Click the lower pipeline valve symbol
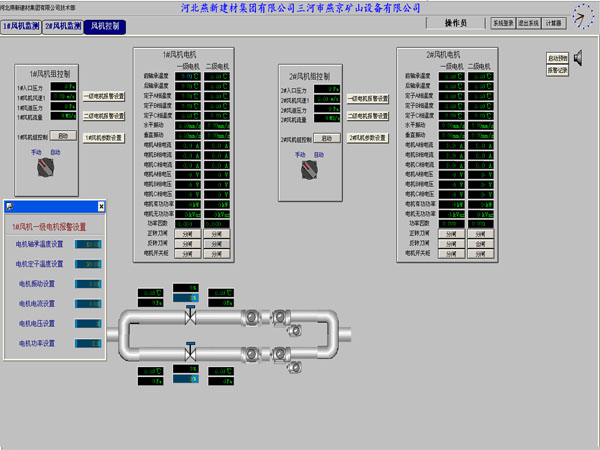Viewport: 600px width, 450px height. [190, 352]
